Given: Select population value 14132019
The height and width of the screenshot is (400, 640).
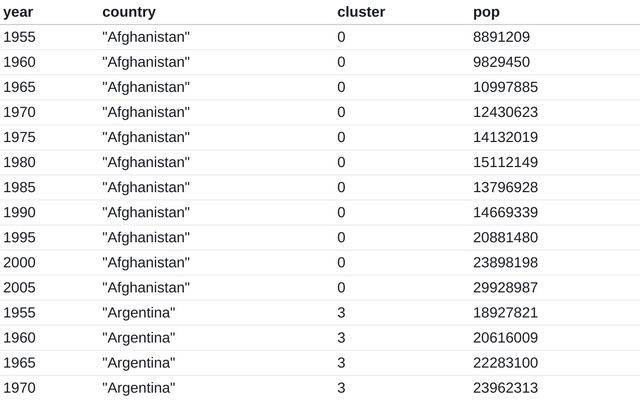Looking at the screenshot, I should [x=505, y=137].
